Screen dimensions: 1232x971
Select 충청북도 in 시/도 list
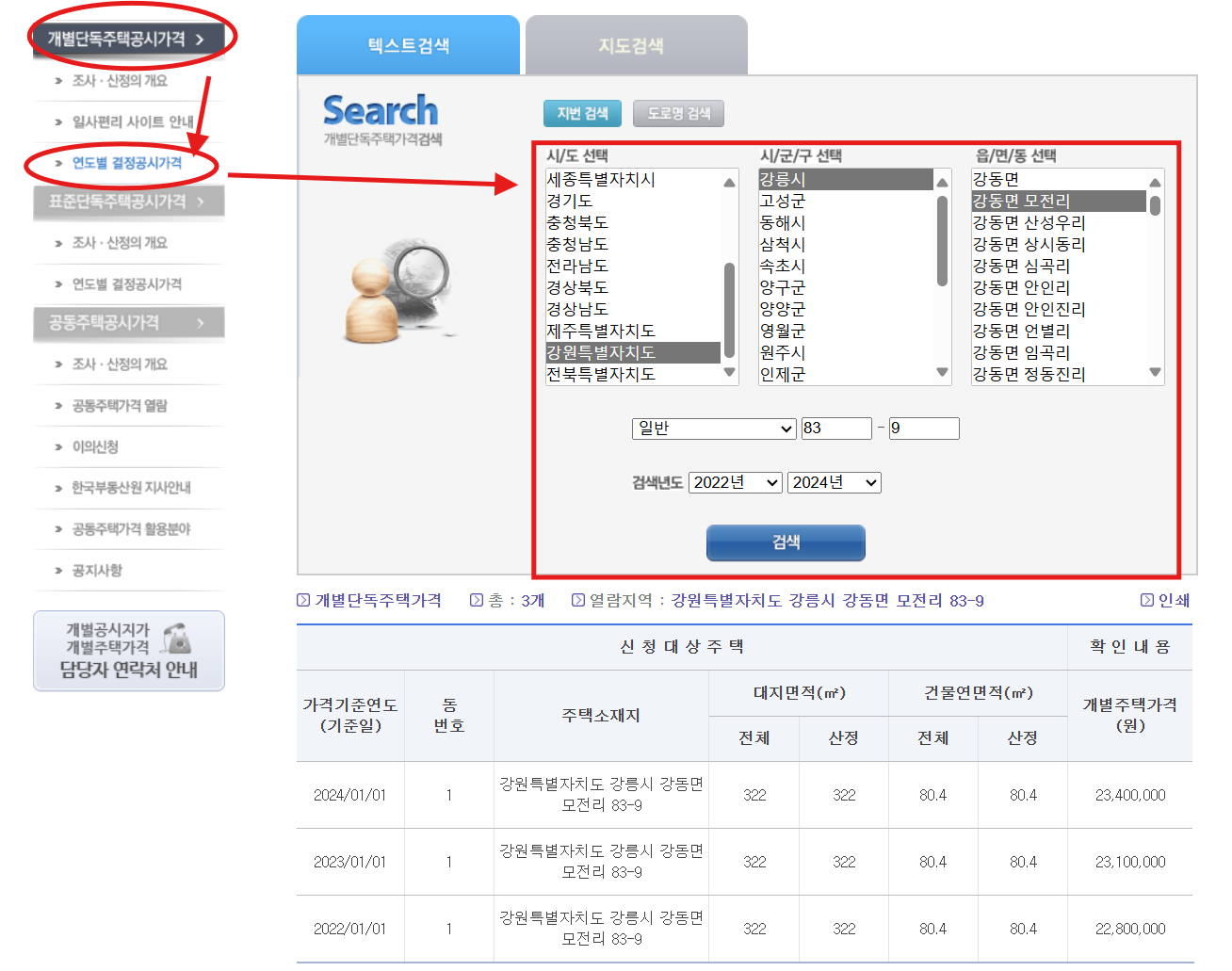633,222
